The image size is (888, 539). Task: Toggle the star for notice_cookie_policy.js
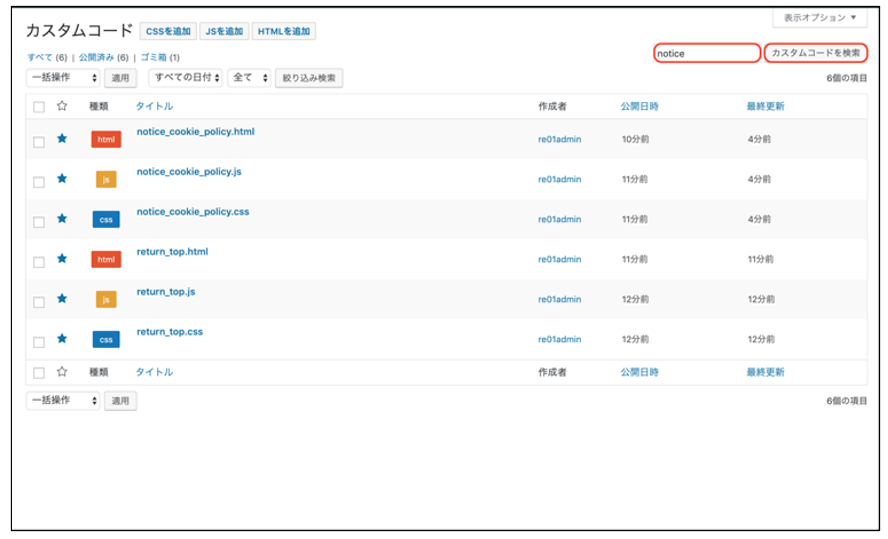pos(62,180)
